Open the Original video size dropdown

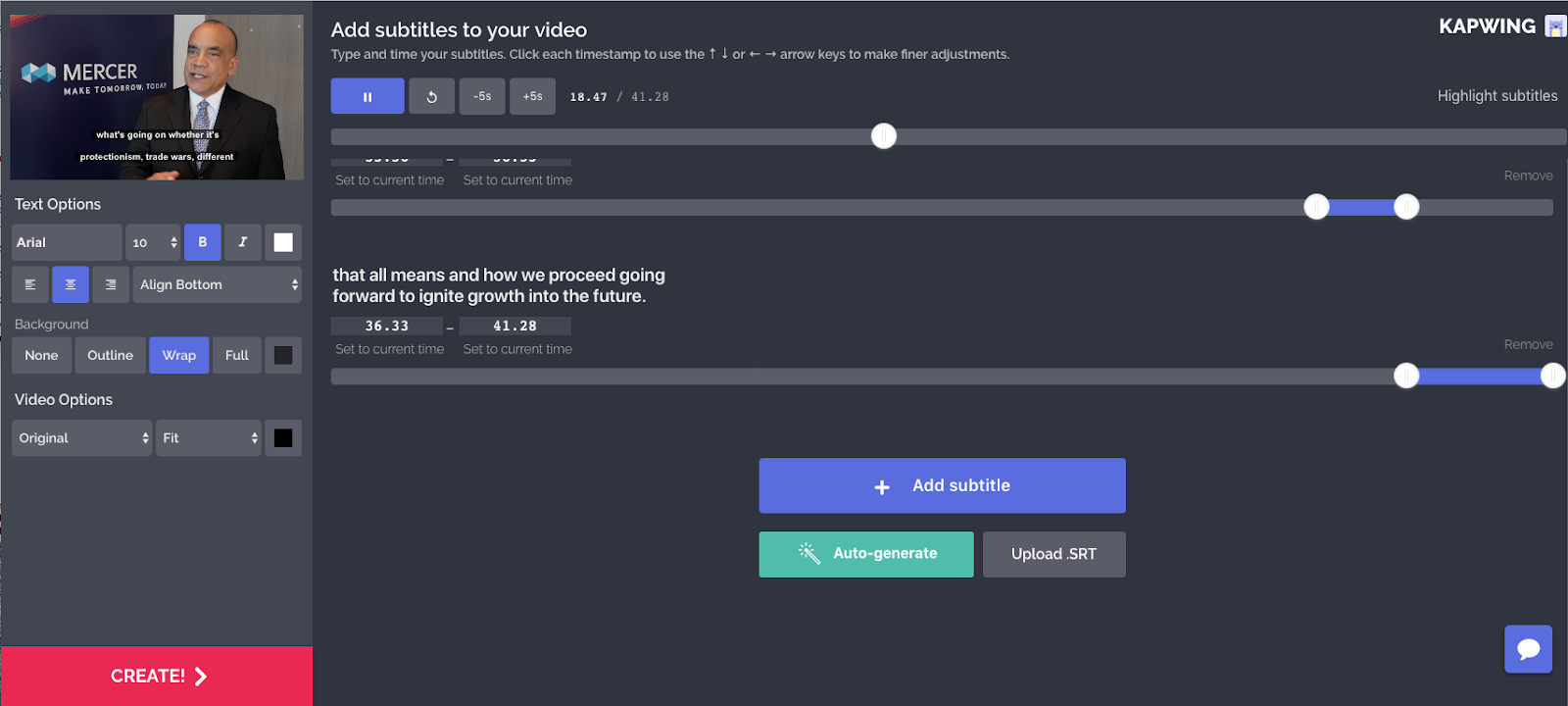(x=82, y=438)
